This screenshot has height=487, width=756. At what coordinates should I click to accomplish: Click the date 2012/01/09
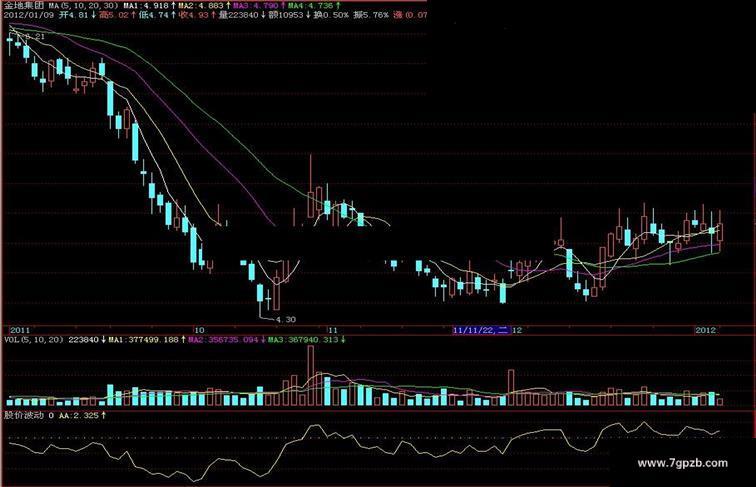pos(28,15)
